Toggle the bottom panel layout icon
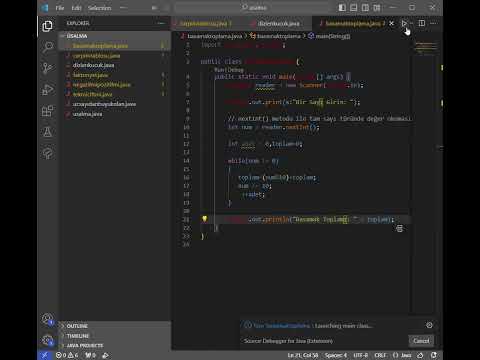This screenshot has width=480, height=360. pyautogui.click(x=354, y=8)
